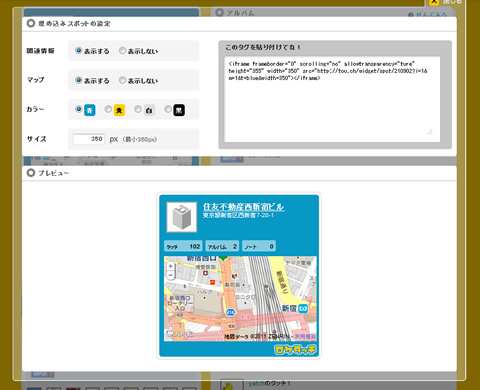Click the blue 青 color swatch
The height and width of the screenshot is (390, 480).
click(x=90, y=110)
